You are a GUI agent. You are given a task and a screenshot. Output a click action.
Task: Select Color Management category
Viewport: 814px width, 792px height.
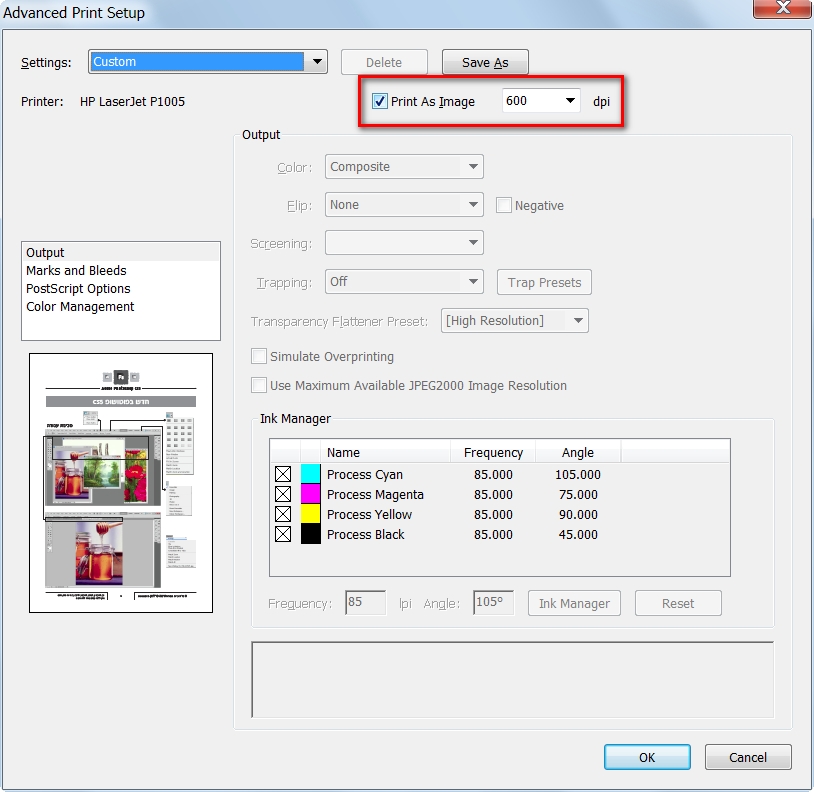coord(121,307)
